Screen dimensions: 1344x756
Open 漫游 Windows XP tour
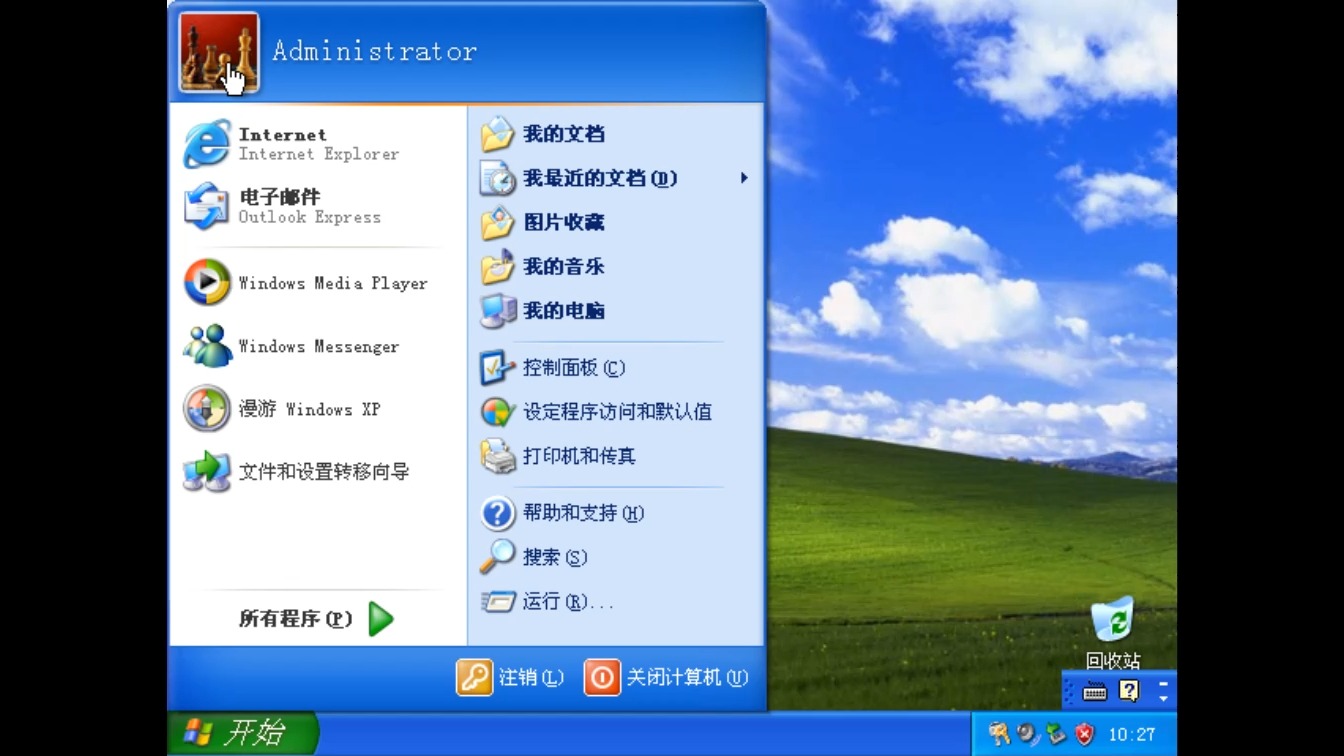(x=316, y=409)
